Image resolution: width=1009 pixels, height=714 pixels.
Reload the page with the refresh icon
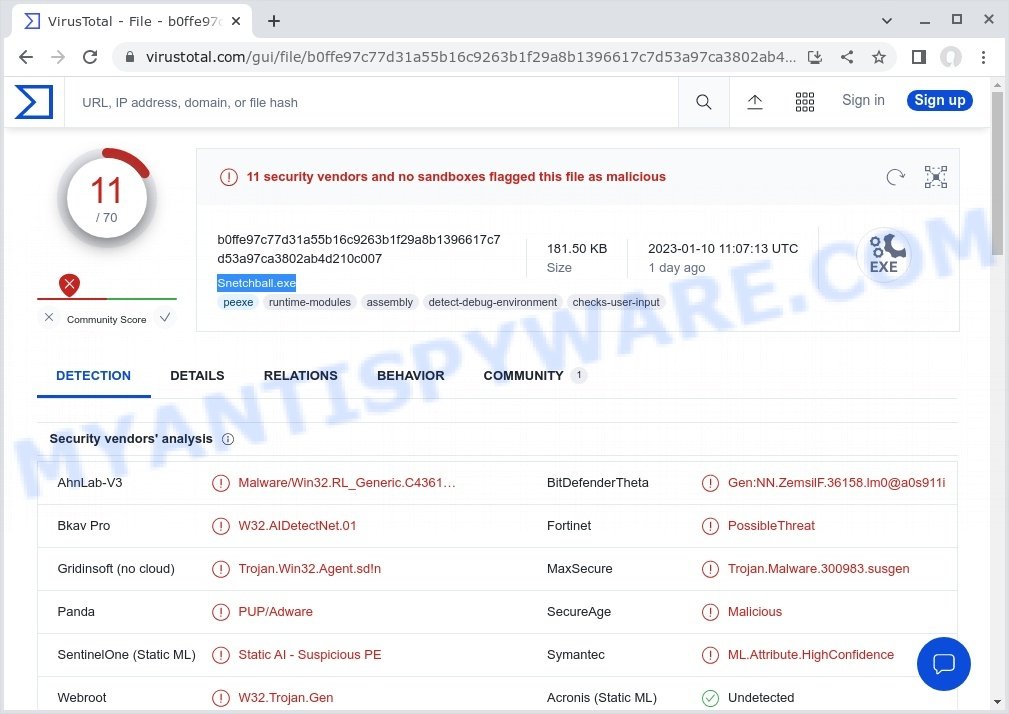(90, 57)
